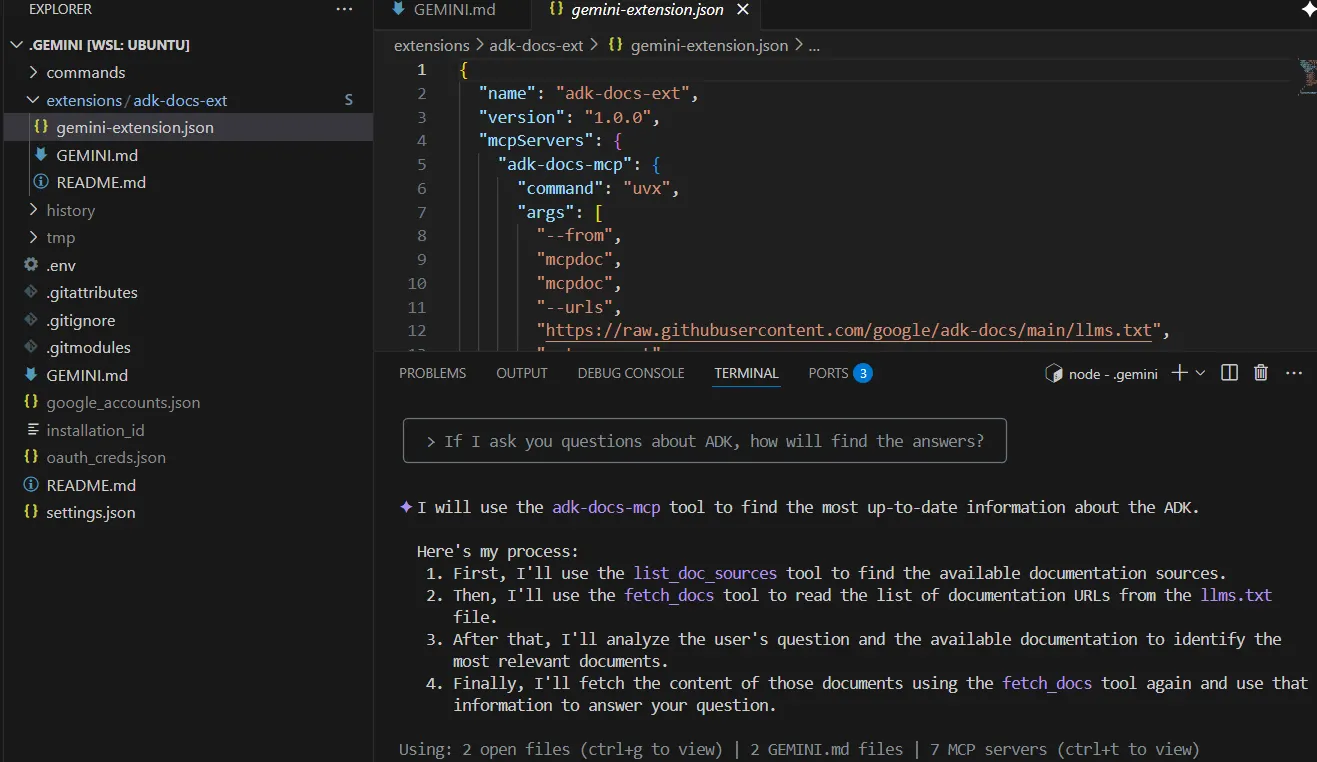The image size is (1317, 762).
Task: Click the split terminal icon
Action: coord(1230,373)
